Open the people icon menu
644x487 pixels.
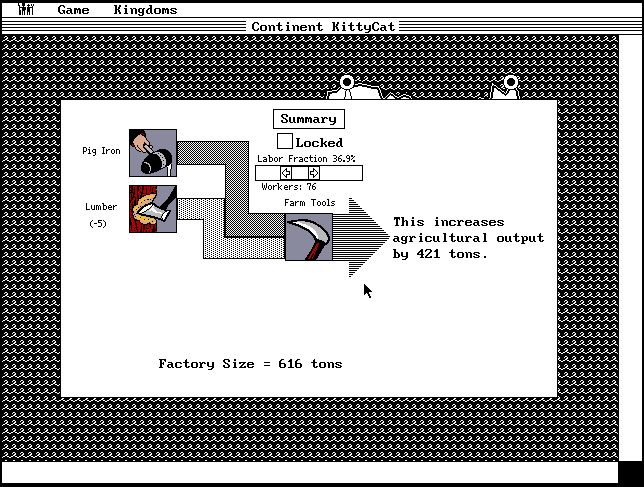click(x=26, y=9)
